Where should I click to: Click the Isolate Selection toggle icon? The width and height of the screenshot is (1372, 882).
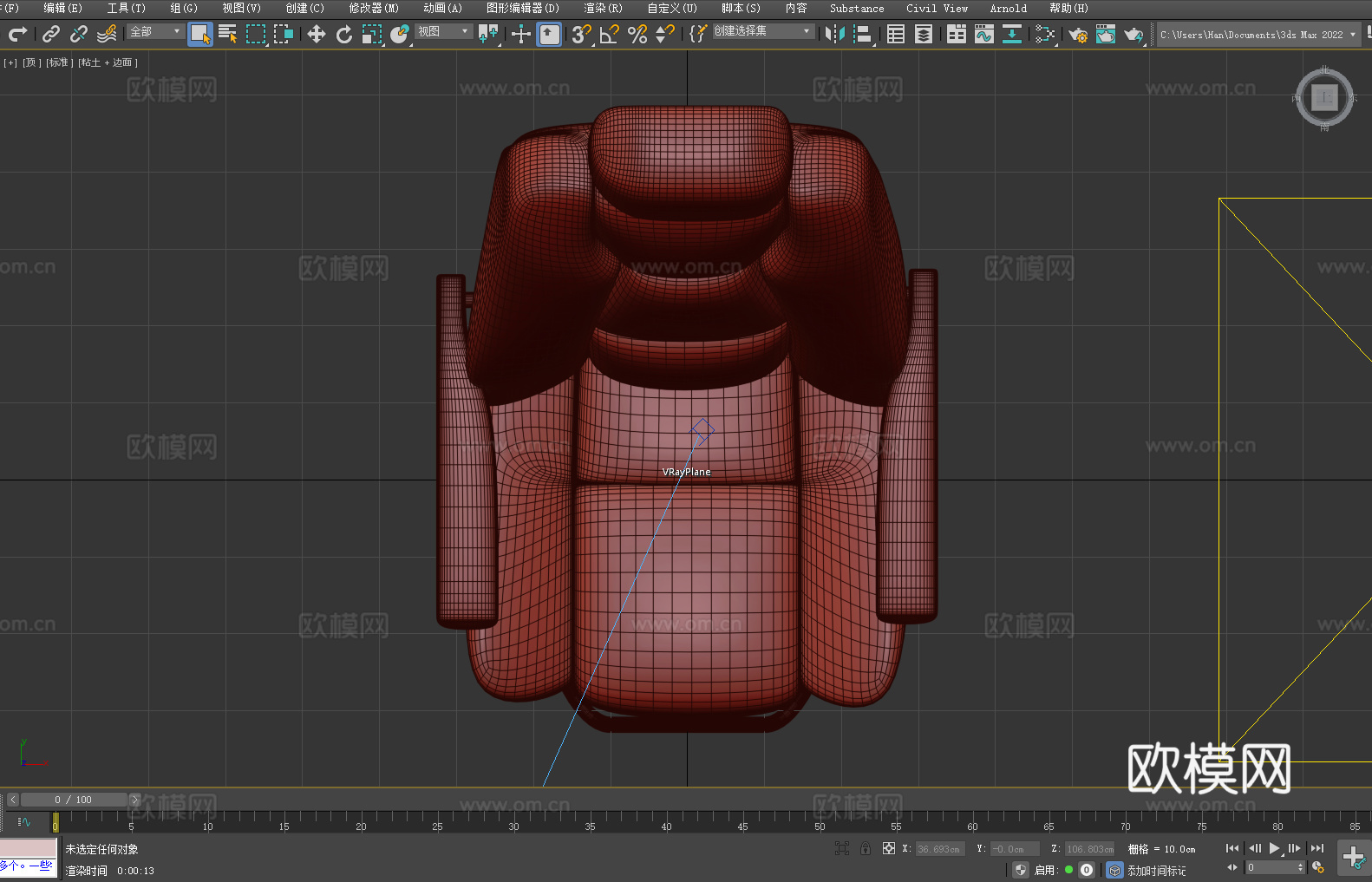click(841, 848)
